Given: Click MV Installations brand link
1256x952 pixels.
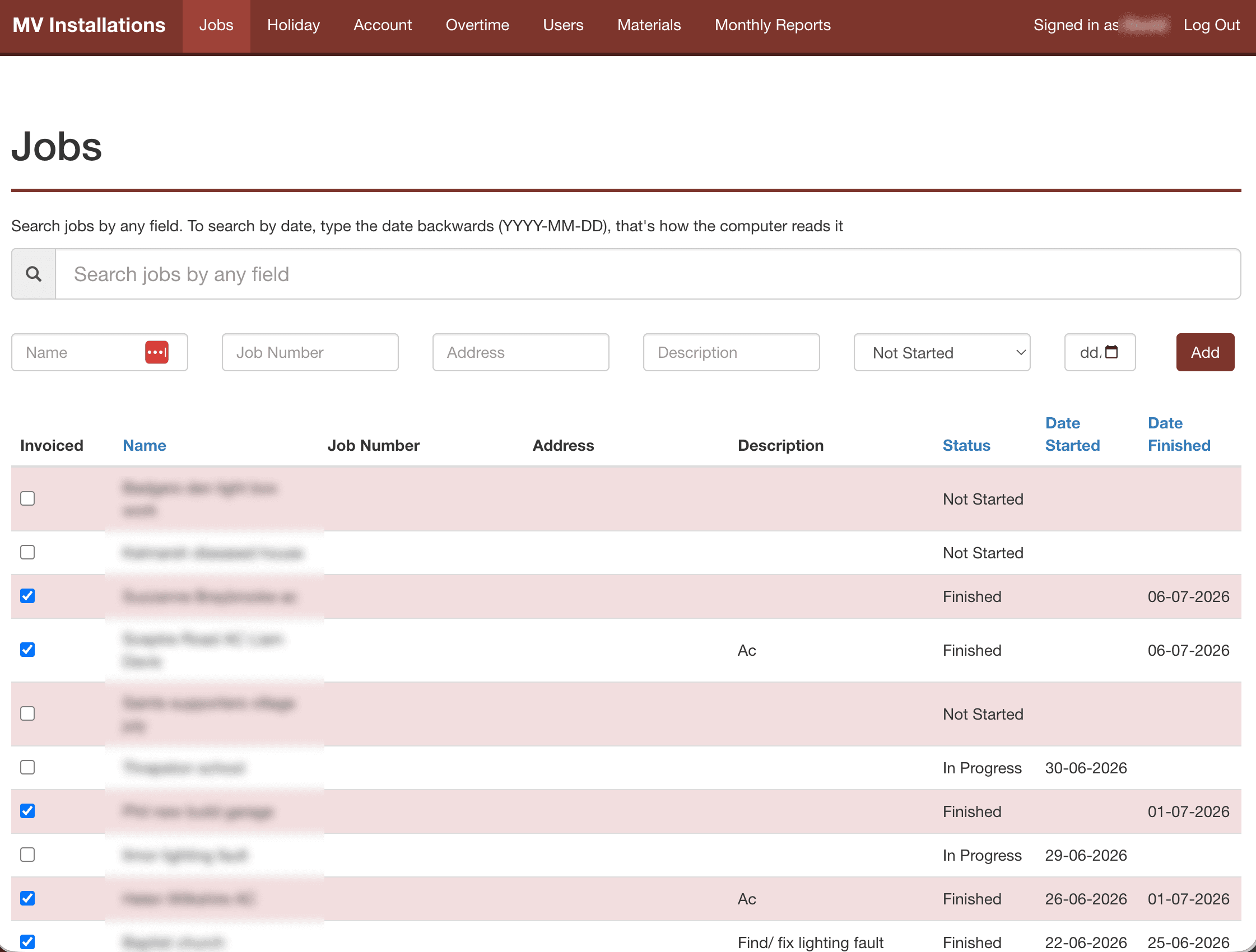Looking at the screenshot, I should coord(89,26).
